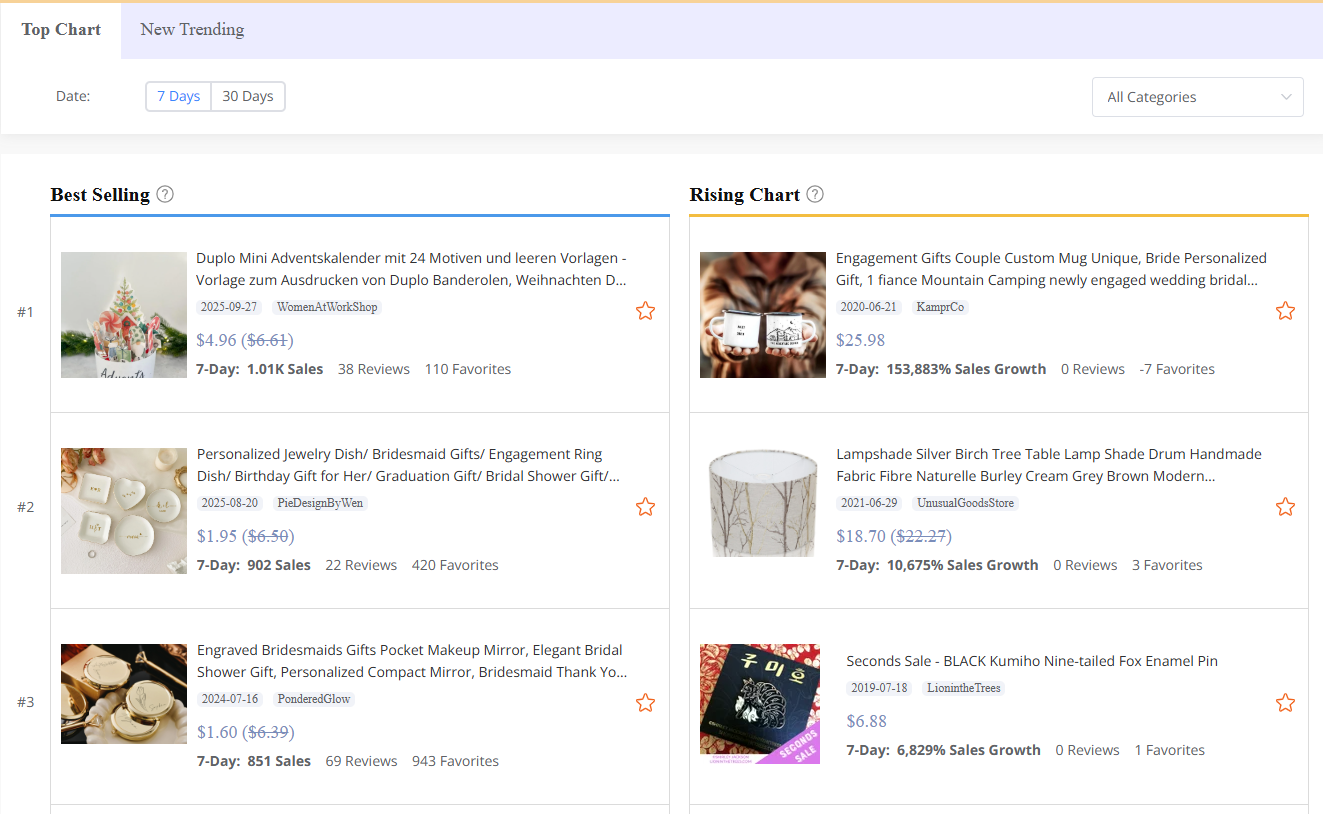Visit the PonderedGlow shop
The height and width of the screenshot is (814, 1323).
313,699
